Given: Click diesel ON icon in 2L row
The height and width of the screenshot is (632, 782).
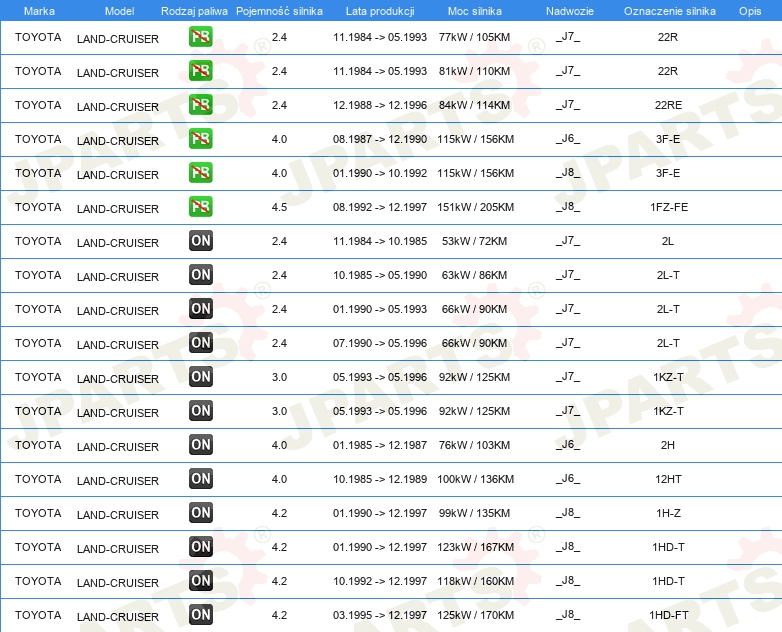Looking at the screenshot, I should pos(200,240).
